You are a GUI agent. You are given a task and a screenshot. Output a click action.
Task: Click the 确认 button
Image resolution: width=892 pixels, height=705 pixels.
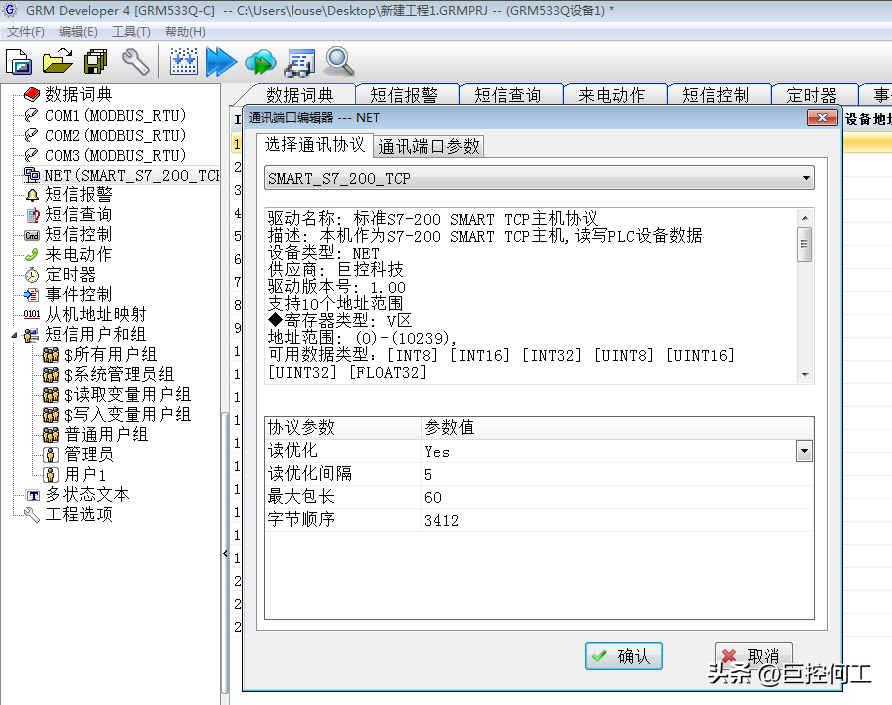pyautogui.click(x=623, y=656)
